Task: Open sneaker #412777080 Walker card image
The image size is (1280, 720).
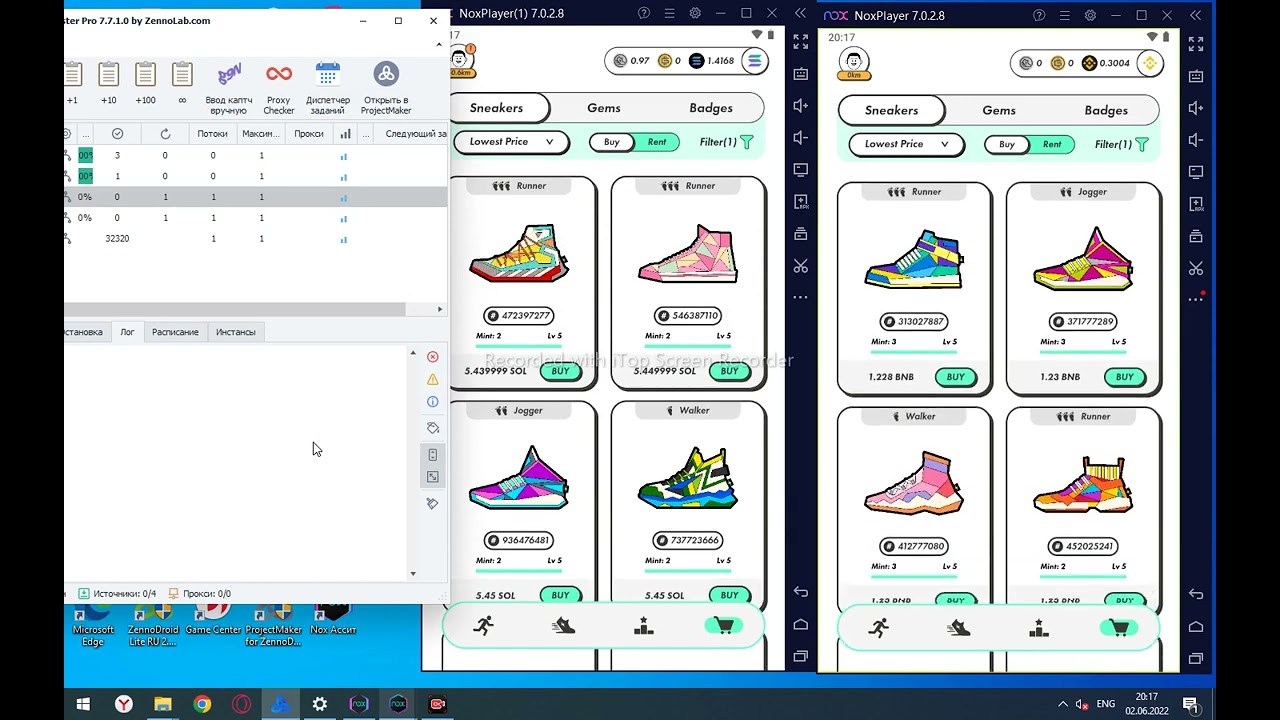Action: 913,484
